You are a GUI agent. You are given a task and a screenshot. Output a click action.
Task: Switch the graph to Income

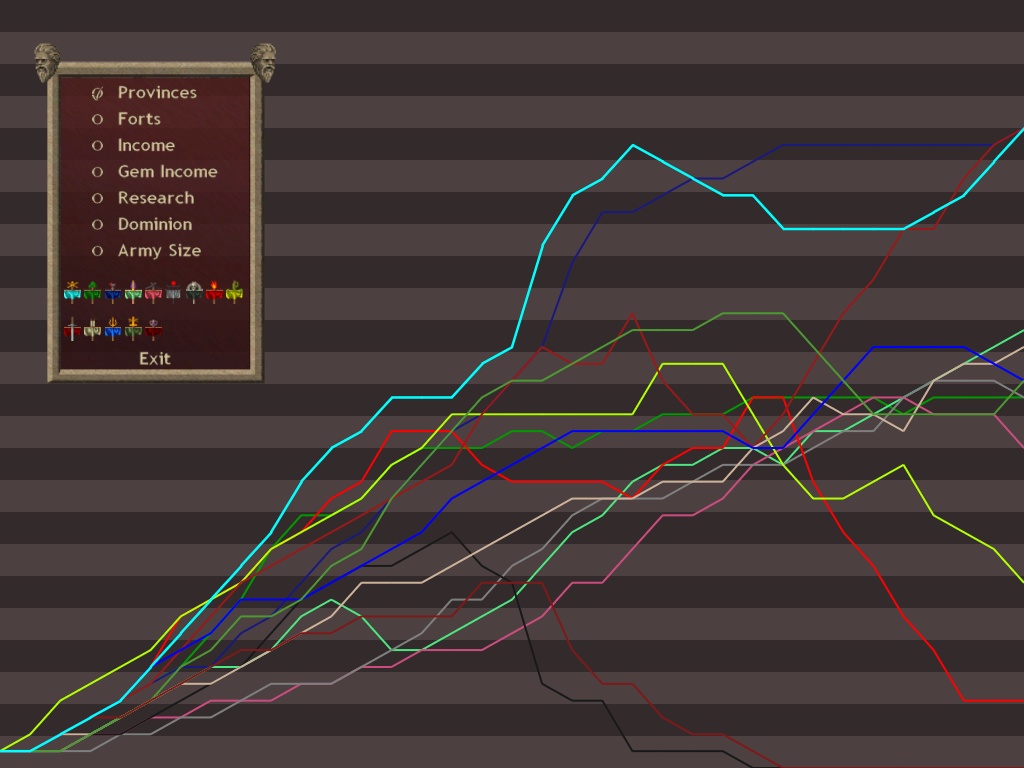pyautogui.click(x=133, y=145)
